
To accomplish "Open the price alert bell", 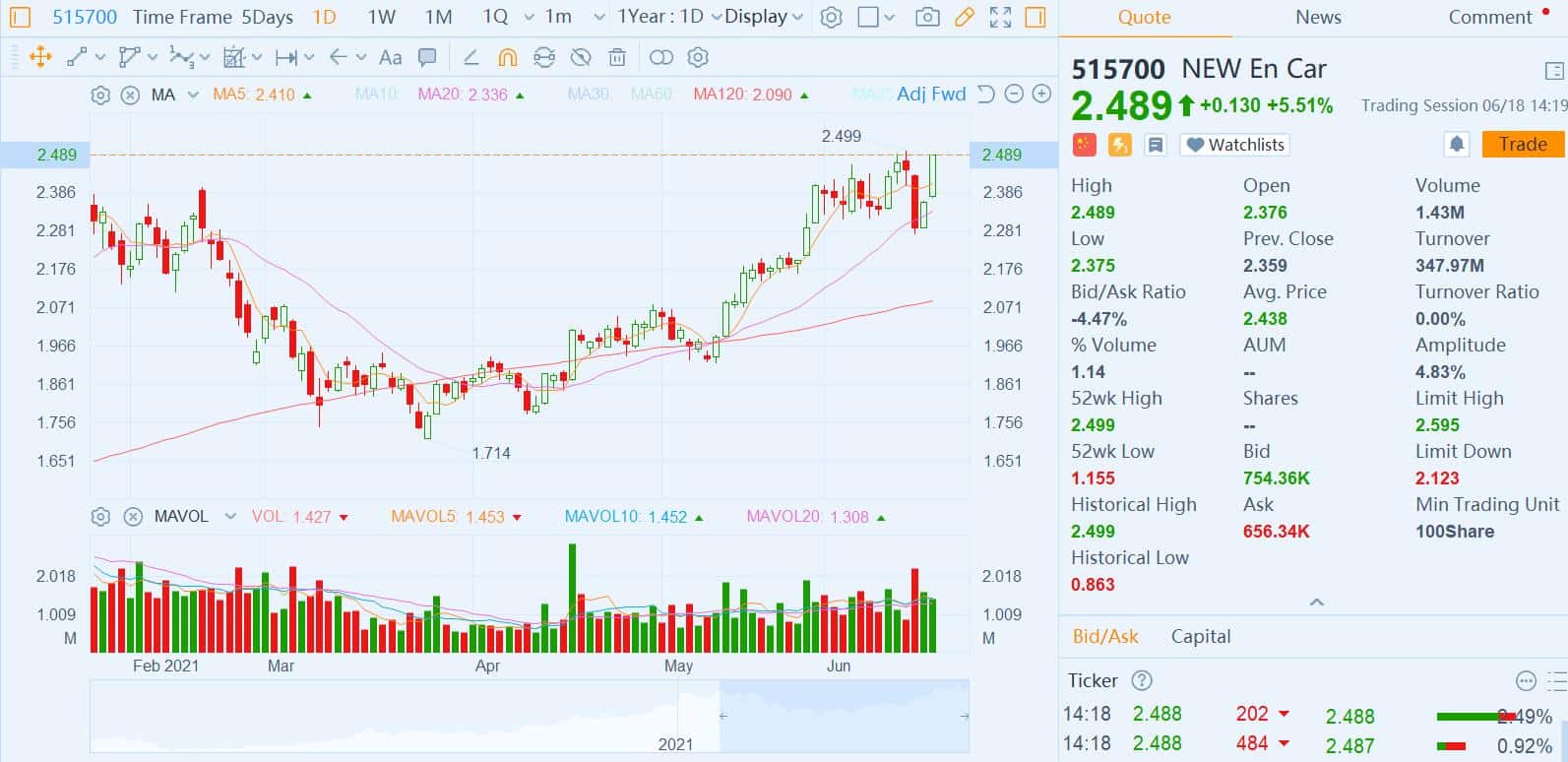I will tap(1456, 145).
